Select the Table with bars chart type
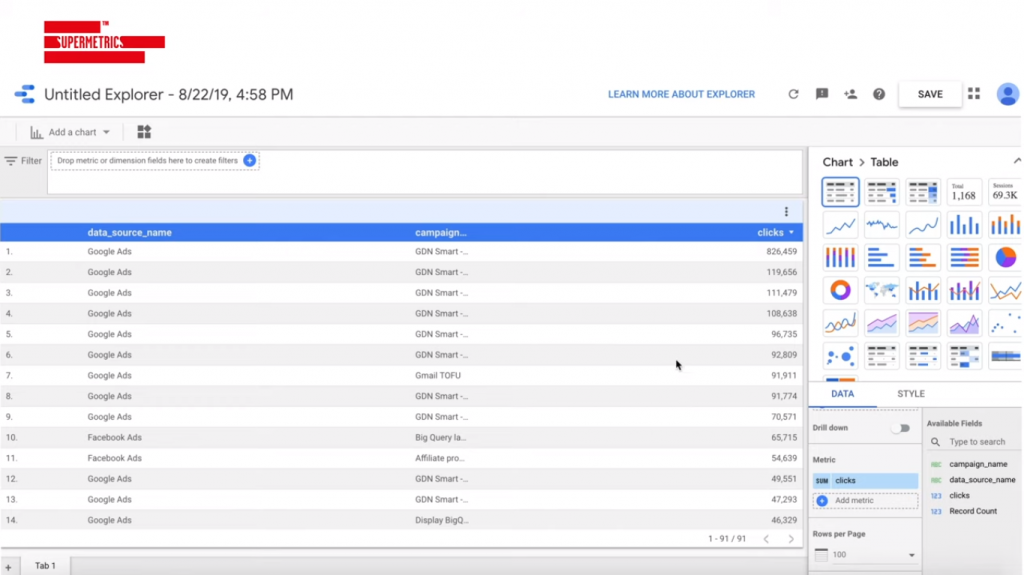This screenshot has height=575, width=1024. click(882, 193)
